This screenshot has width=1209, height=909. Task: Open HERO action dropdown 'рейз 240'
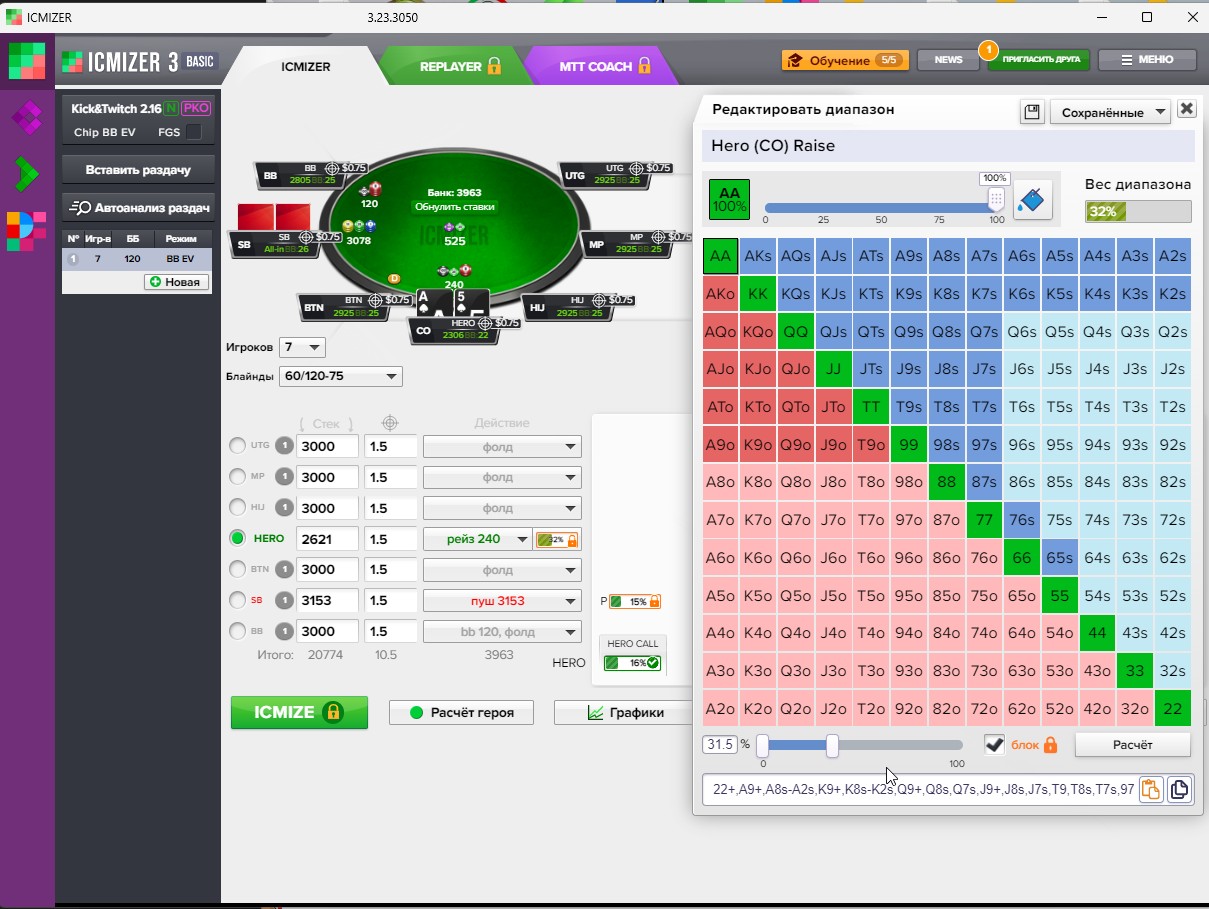click(477, 539)
